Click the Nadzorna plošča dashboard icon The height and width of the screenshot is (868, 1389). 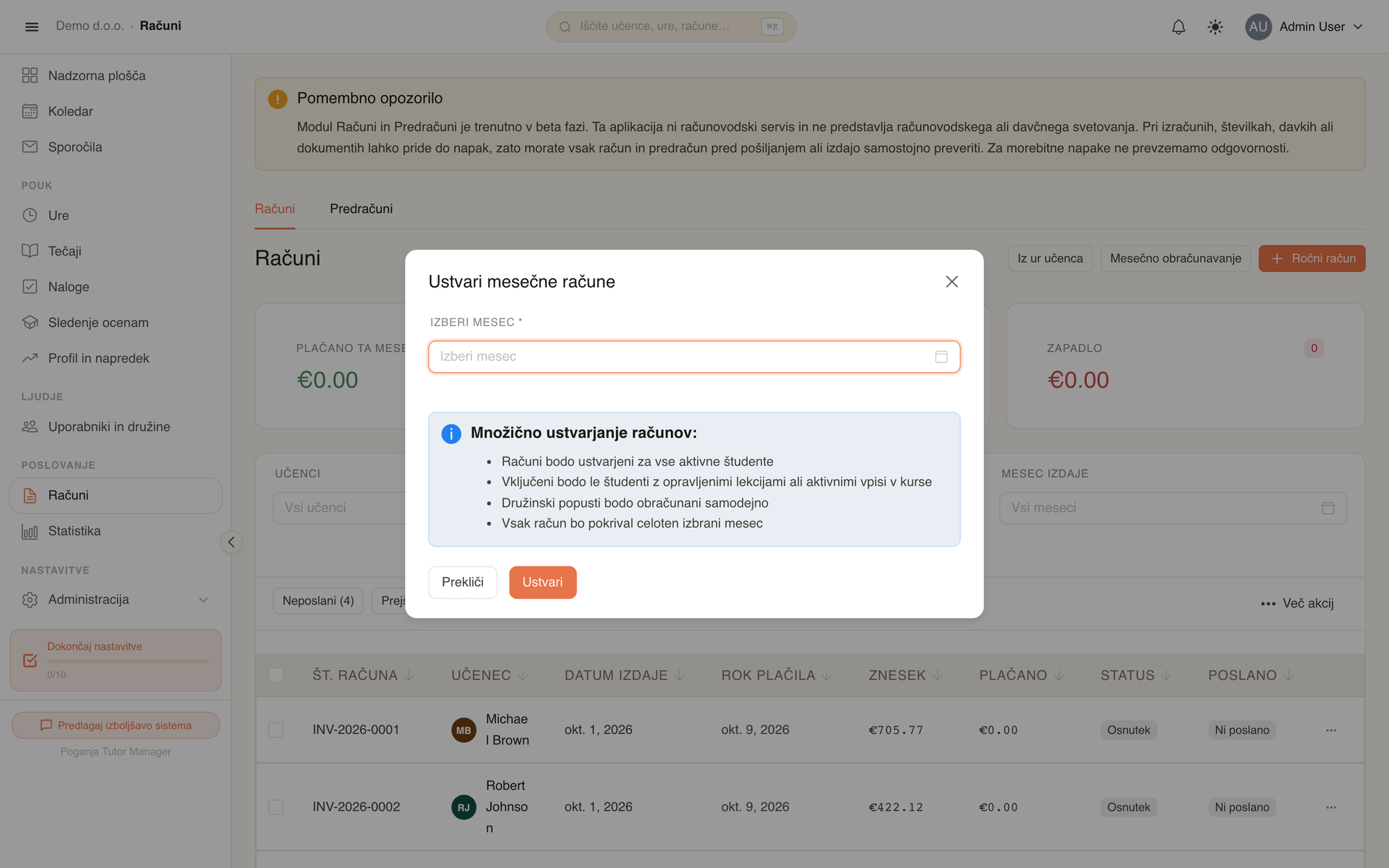coord(30,76)
